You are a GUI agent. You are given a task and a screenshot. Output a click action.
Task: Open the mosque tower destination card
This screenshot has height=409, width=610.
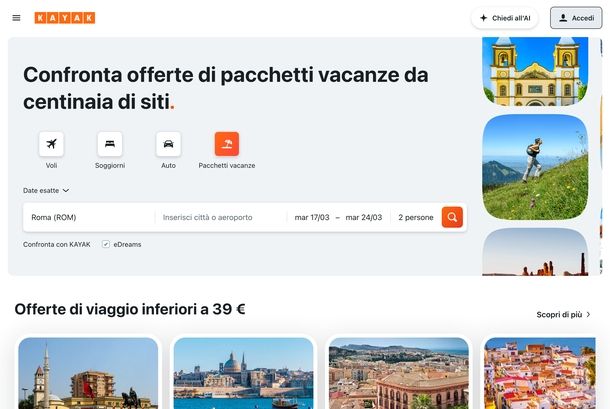[88, 373]
